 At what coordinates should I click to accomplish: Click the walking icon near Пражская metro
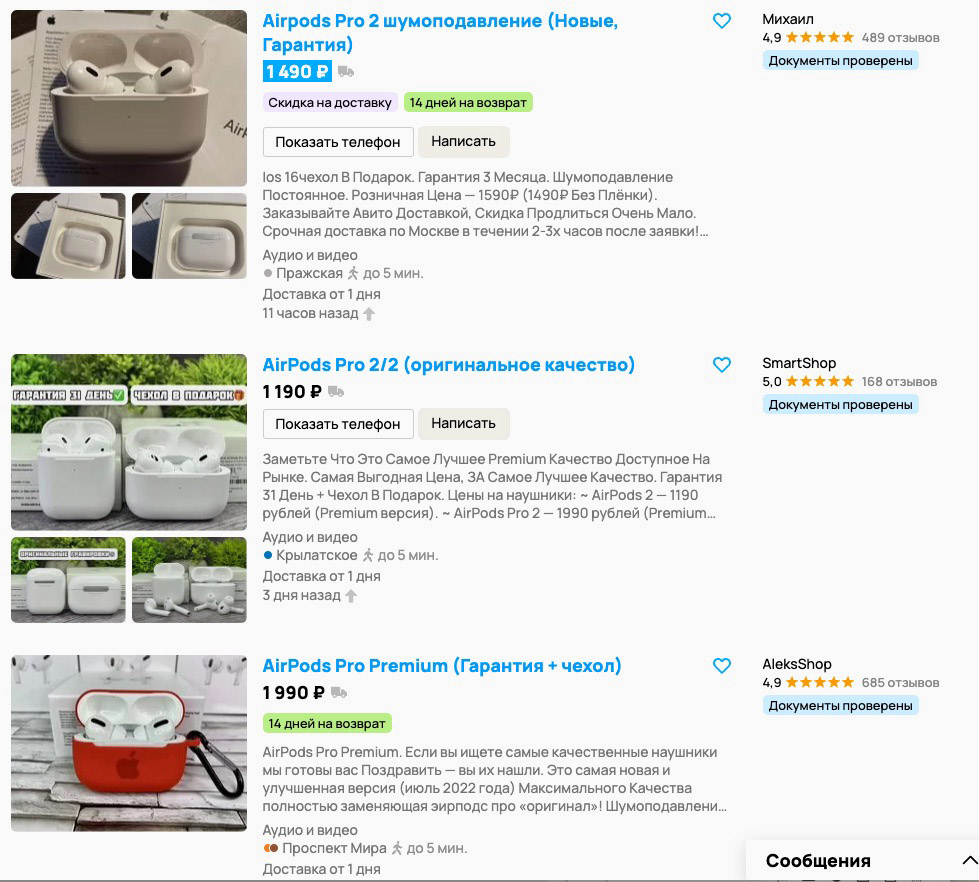coord(353,274)
